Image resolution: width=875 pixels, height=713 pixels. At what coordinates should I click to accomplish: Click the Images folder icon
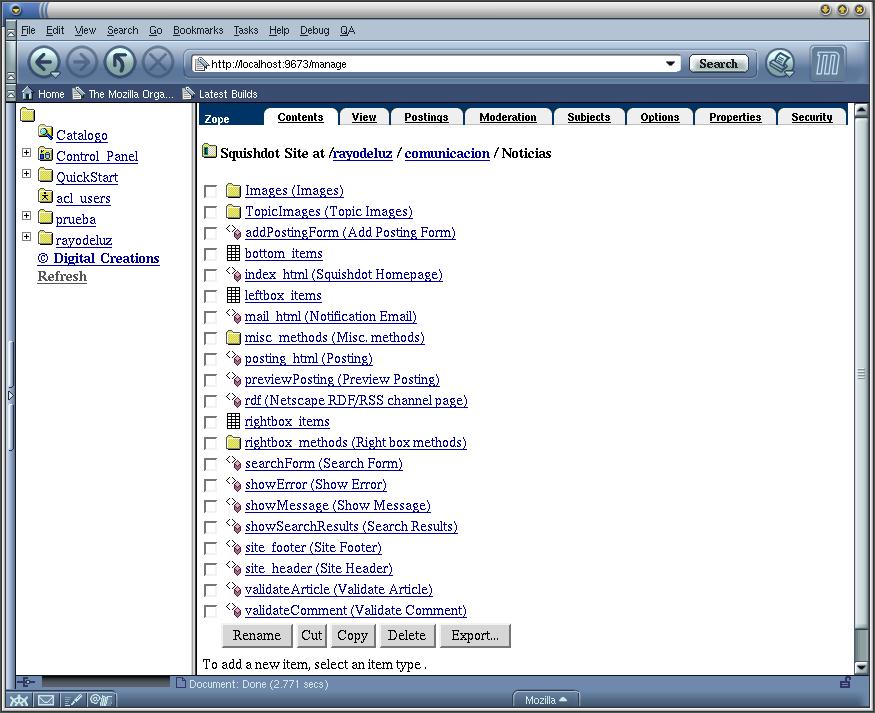coord(233,191)
